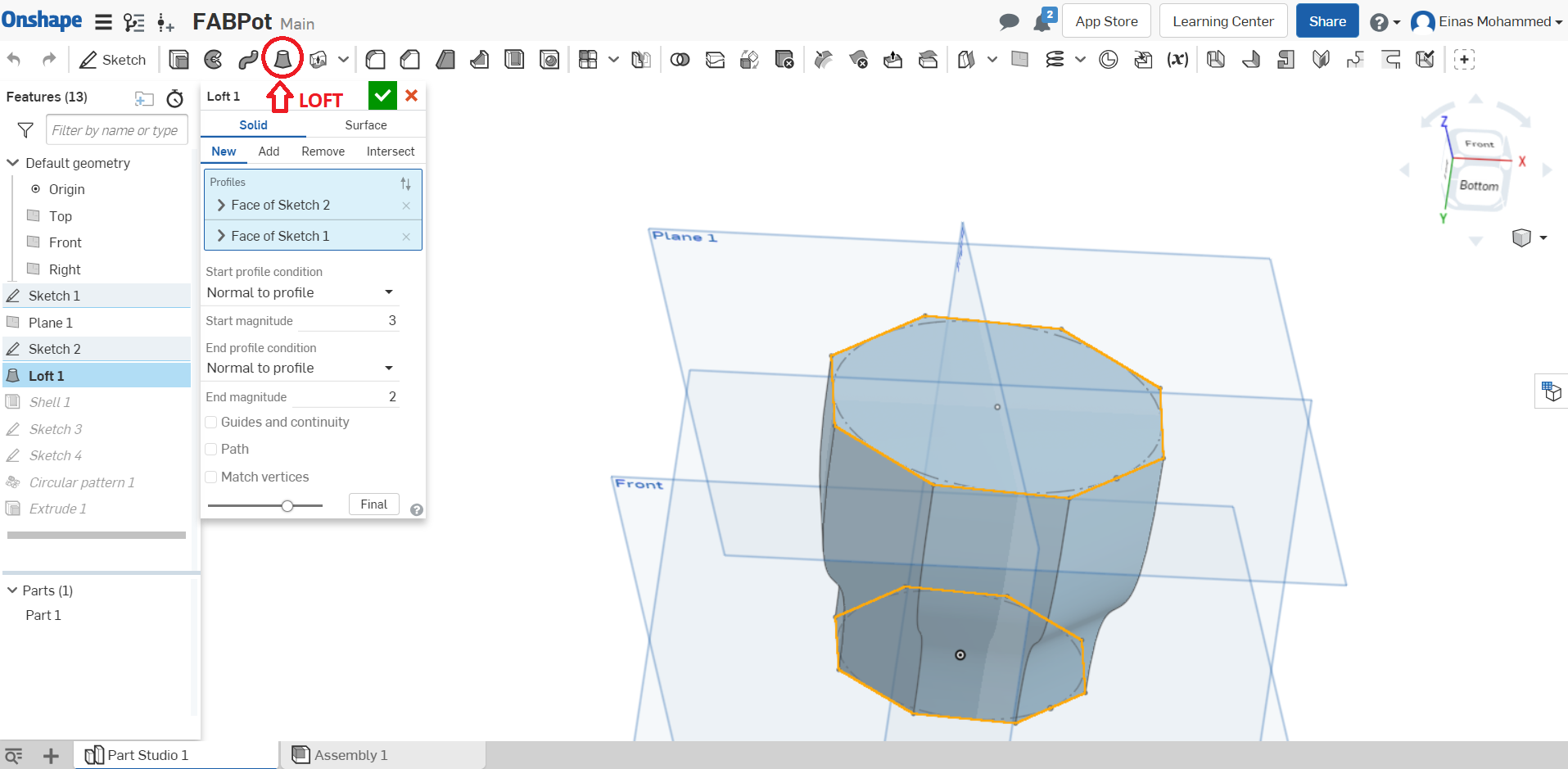
Task: Open the App Store
Action: point(1106,21)
